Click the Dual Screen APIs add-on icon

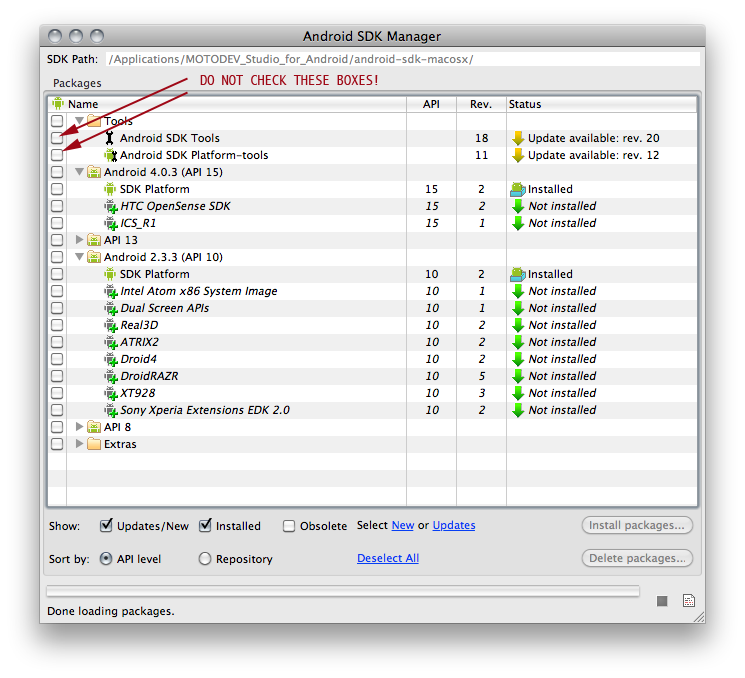111,308
